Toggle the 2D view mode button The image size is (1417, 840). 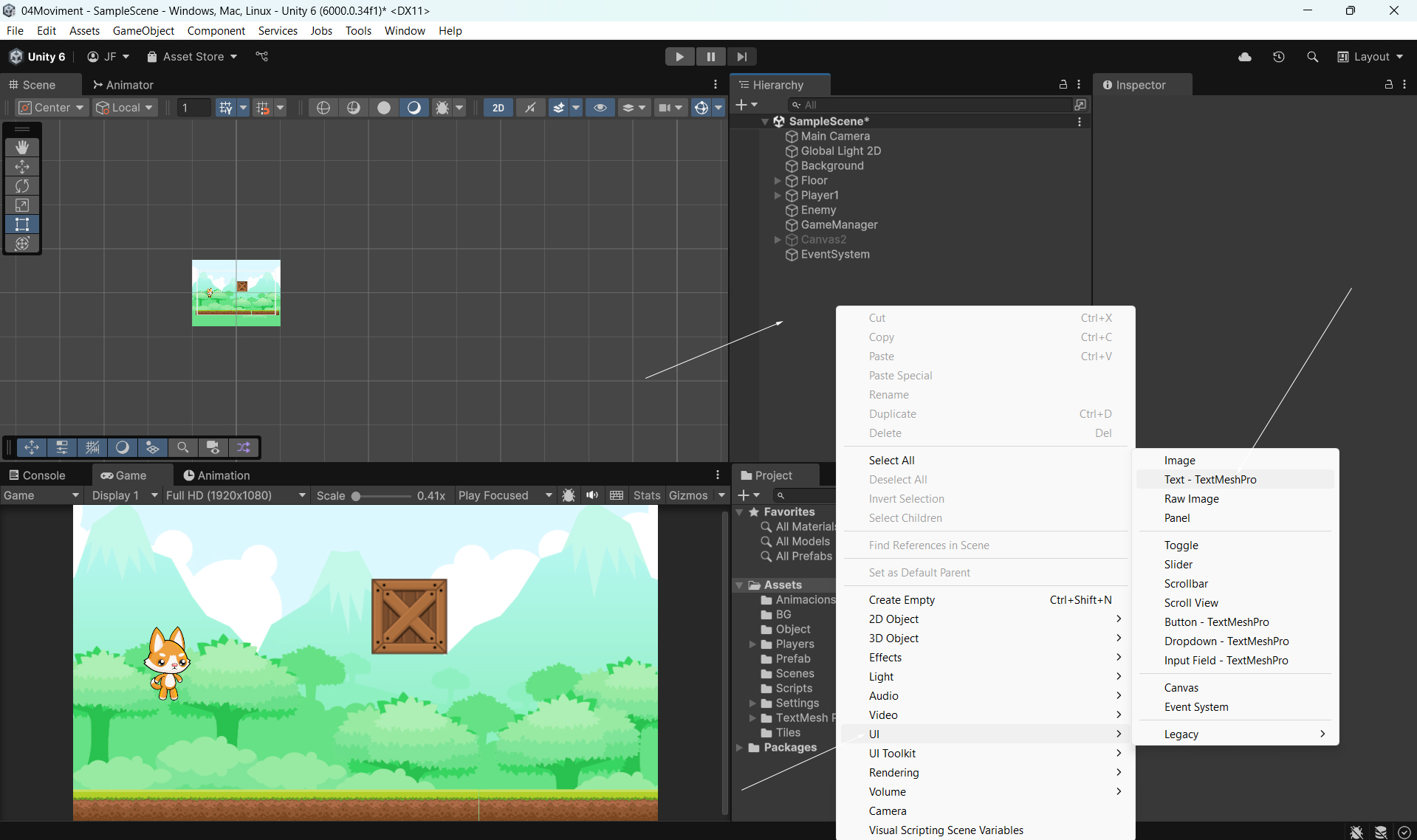tap(498, 108)
